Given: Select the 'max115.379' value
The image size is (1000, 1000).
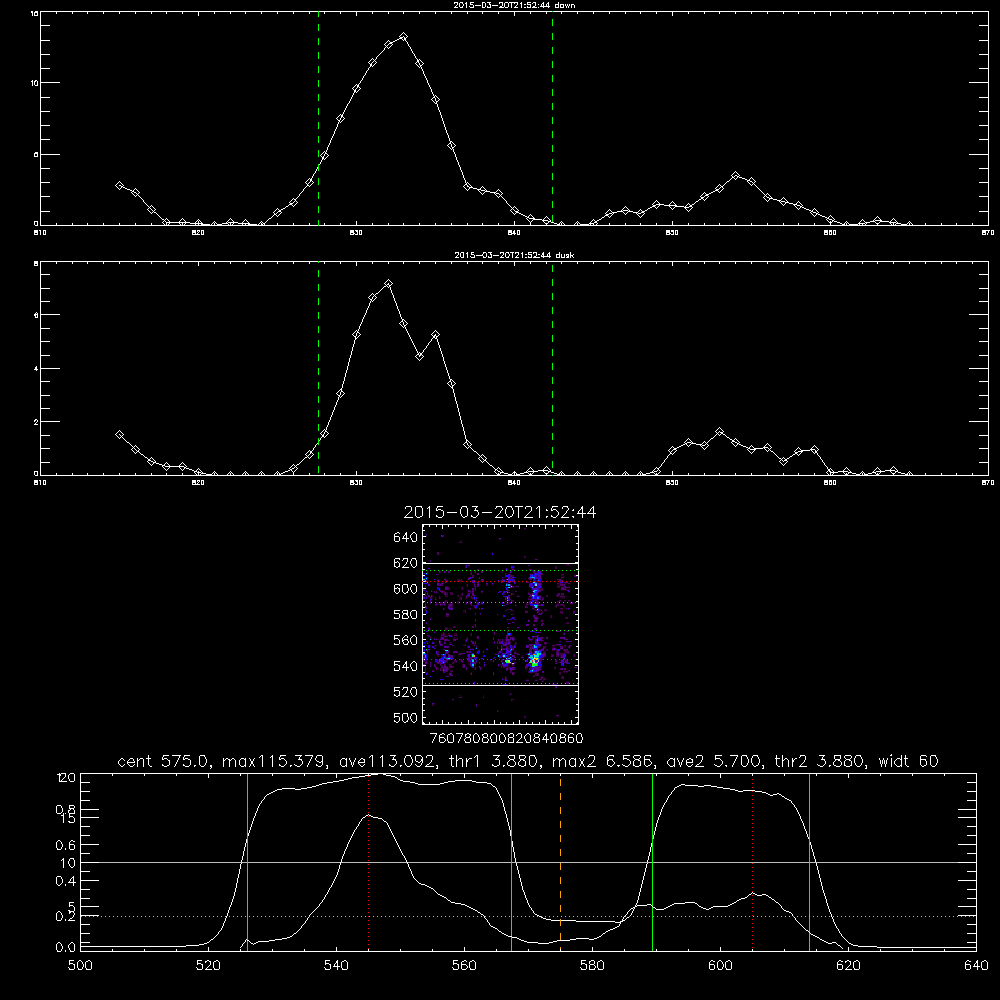Looking at the screenshot, I should 276,761.
